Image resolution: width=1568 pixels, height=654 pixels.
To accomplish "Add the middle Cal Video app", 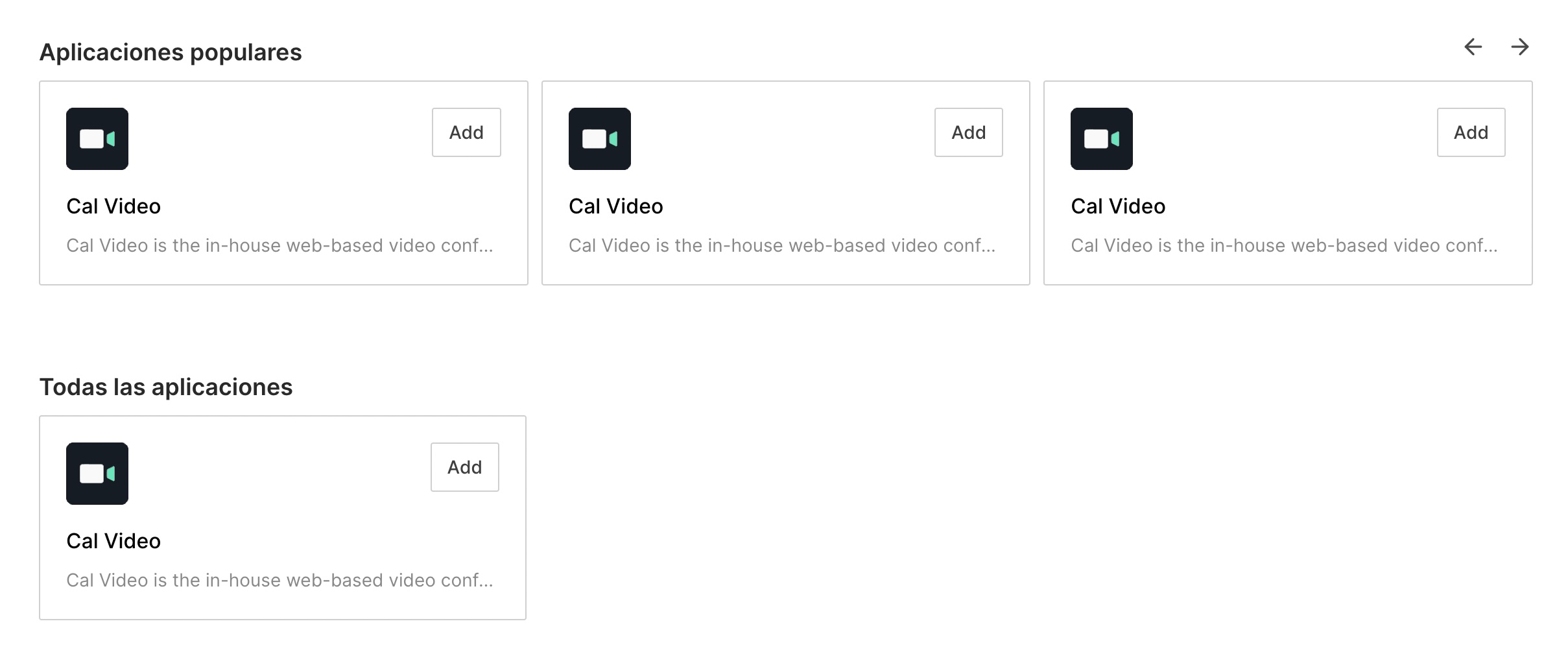I will click(x=968, y=132).
